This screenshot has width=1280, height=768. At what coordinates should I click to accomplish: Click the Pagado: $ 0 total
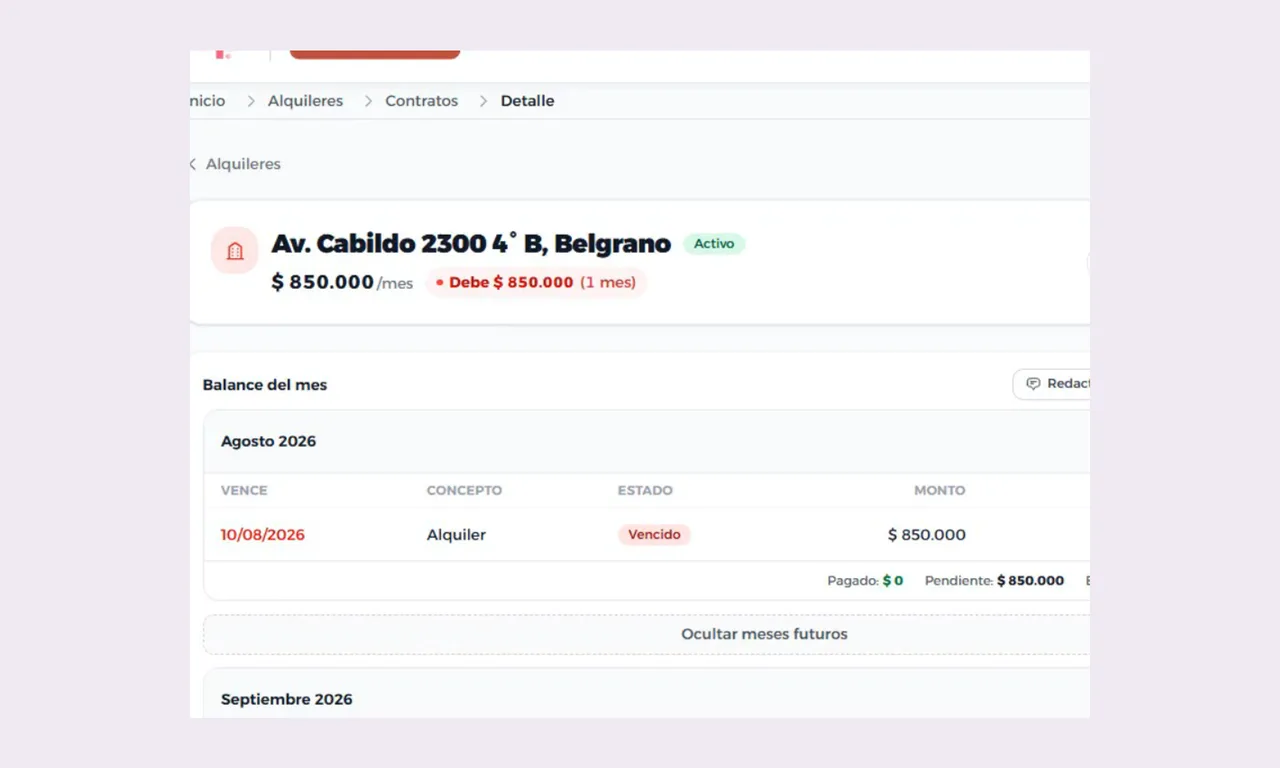click(x=865, y=580)
